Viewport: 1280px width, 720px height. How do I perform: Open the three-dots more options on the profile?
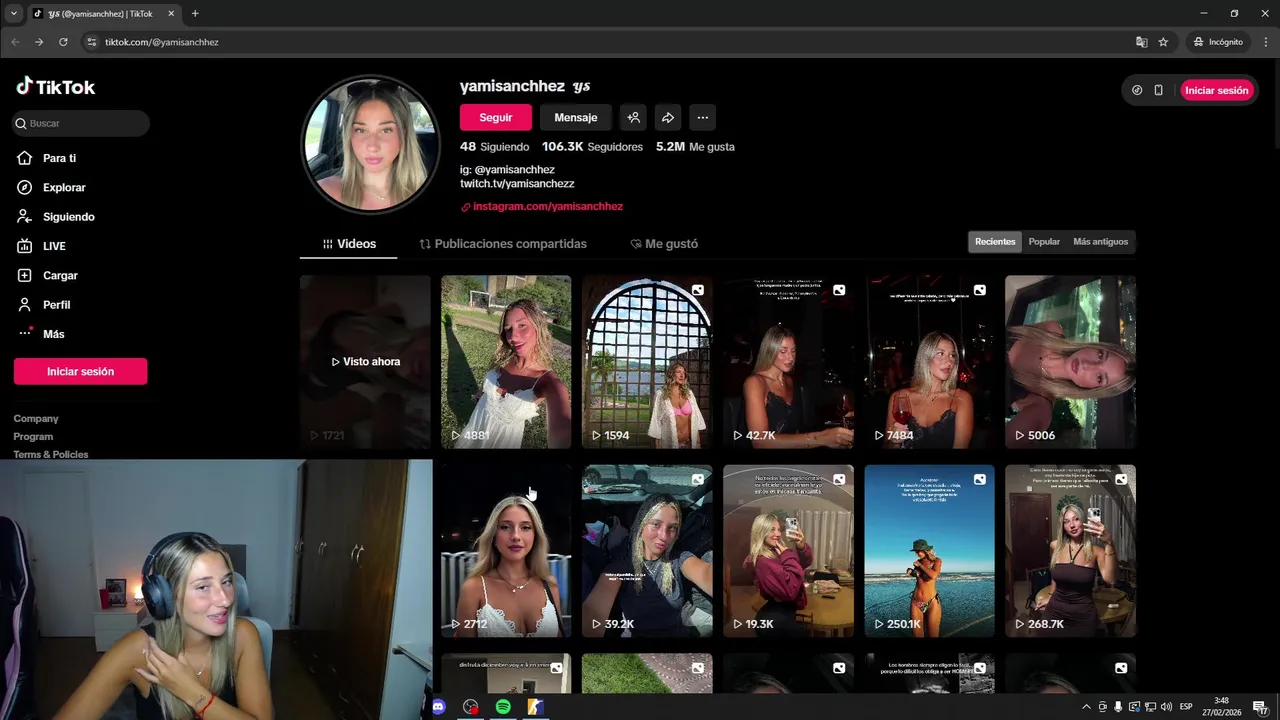(703, 117)
